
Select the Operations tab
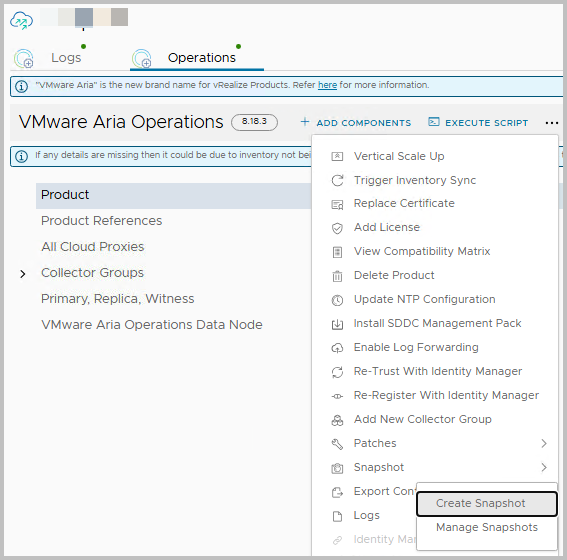201,57
